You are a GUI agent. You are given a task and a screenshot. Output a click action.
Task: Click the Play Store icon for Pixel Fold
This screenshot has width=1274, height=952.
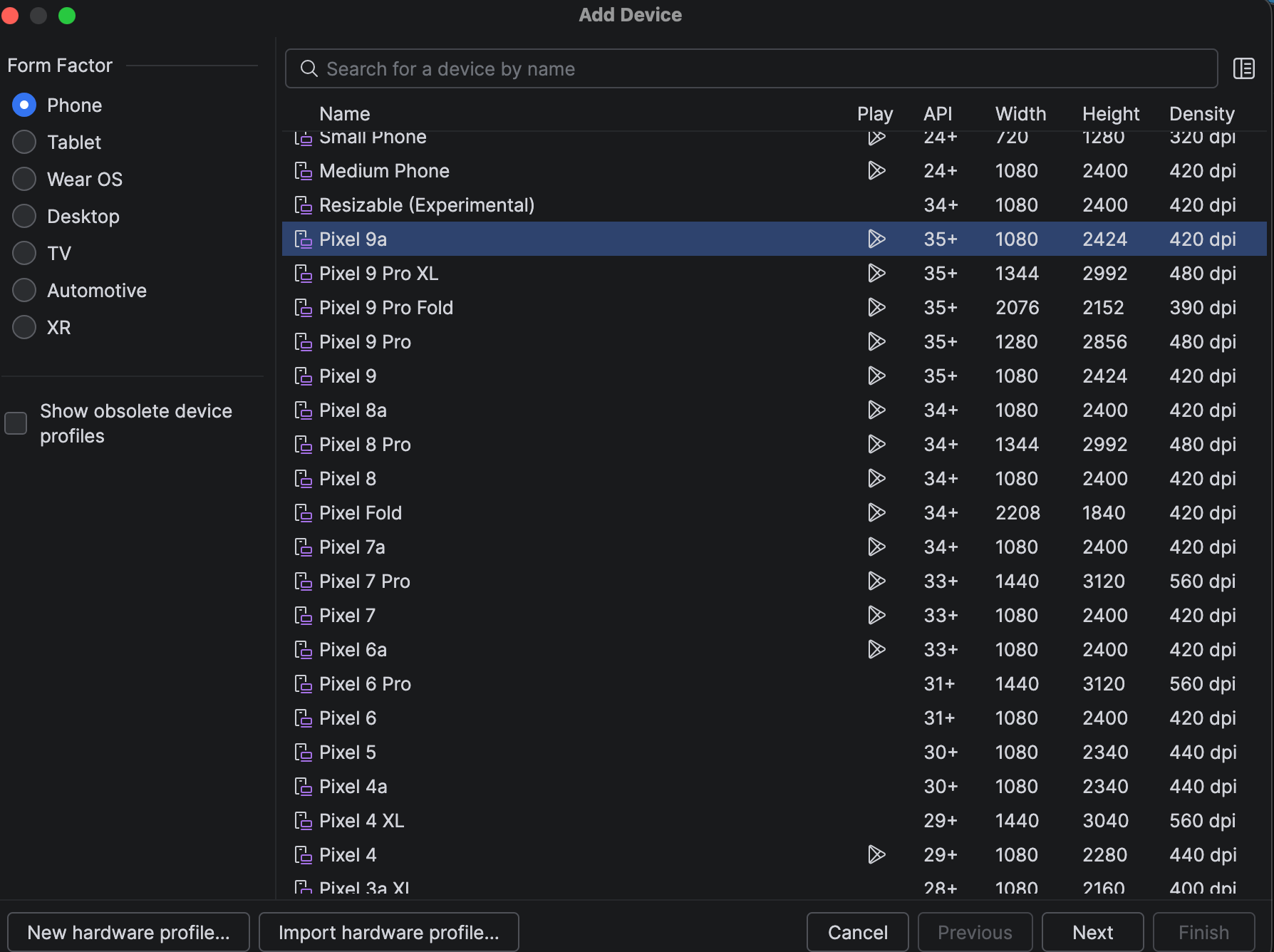pos(876,513)
